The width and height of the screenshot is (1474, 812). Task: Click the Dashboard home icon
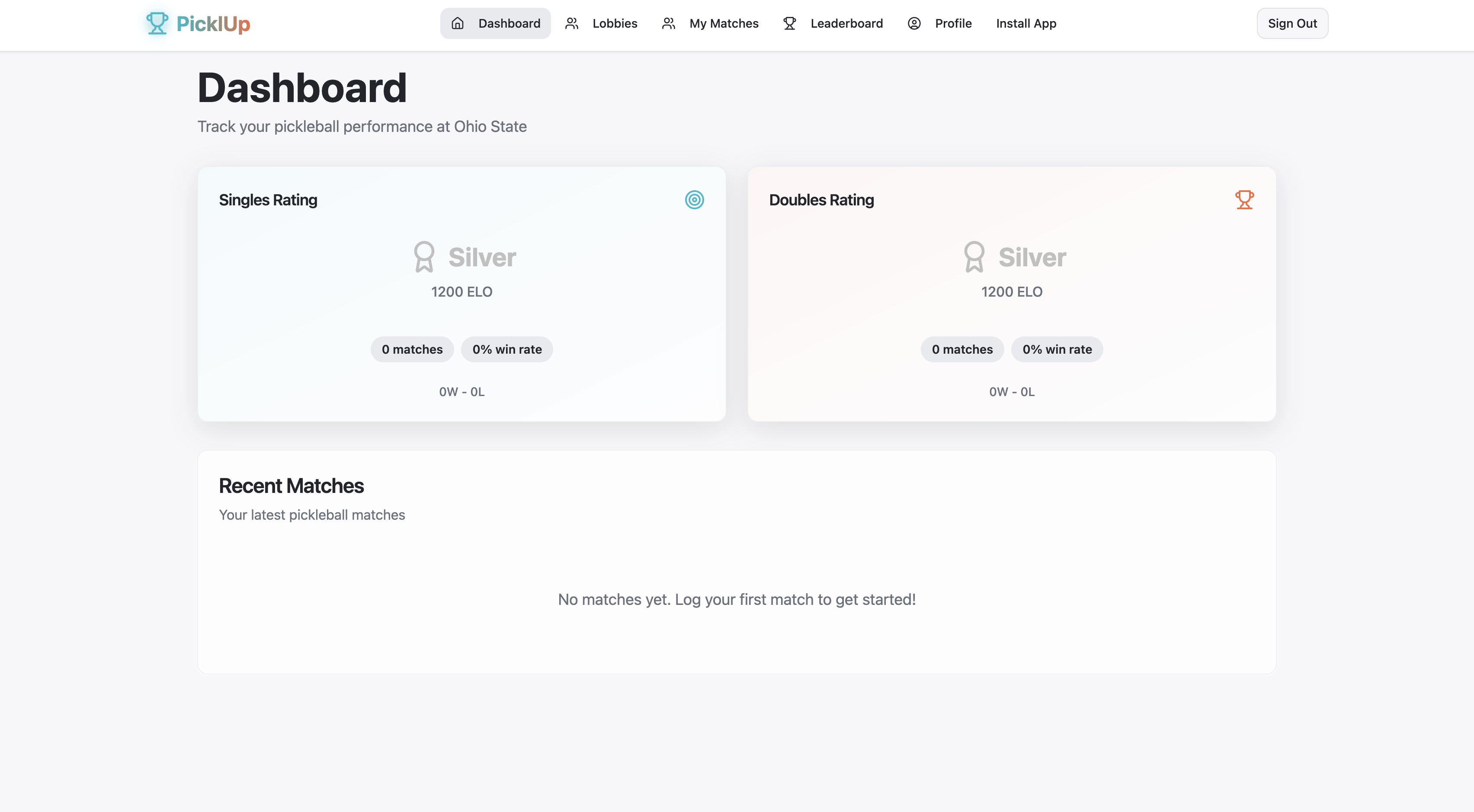[x=457, y=23]
